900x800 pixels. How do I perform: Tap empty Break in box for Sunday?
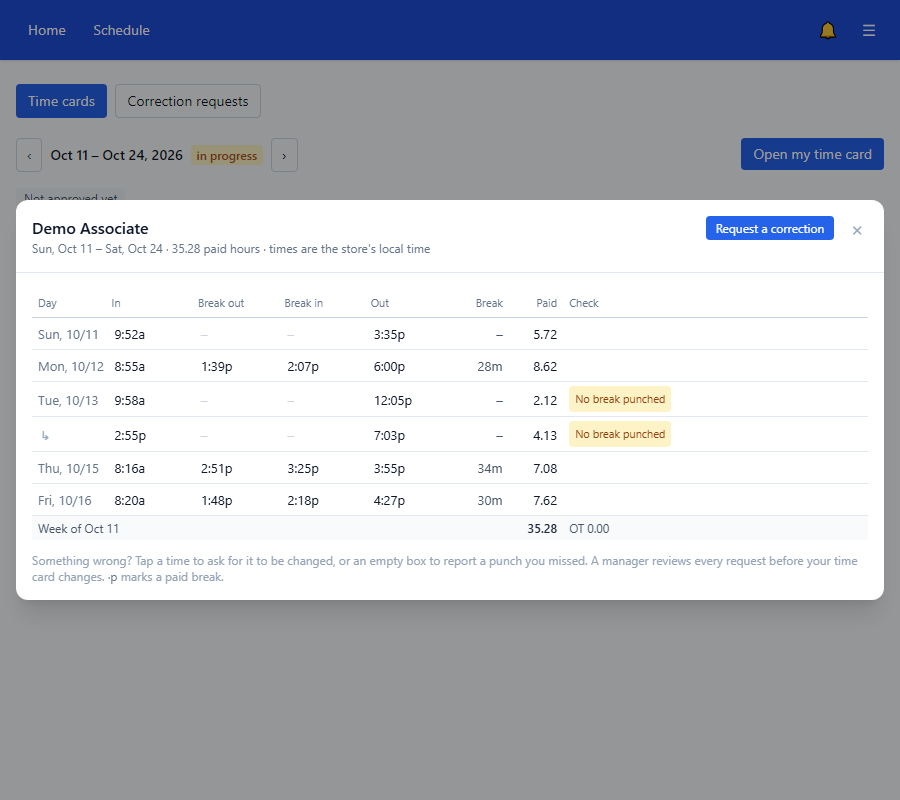coord(290,335)
